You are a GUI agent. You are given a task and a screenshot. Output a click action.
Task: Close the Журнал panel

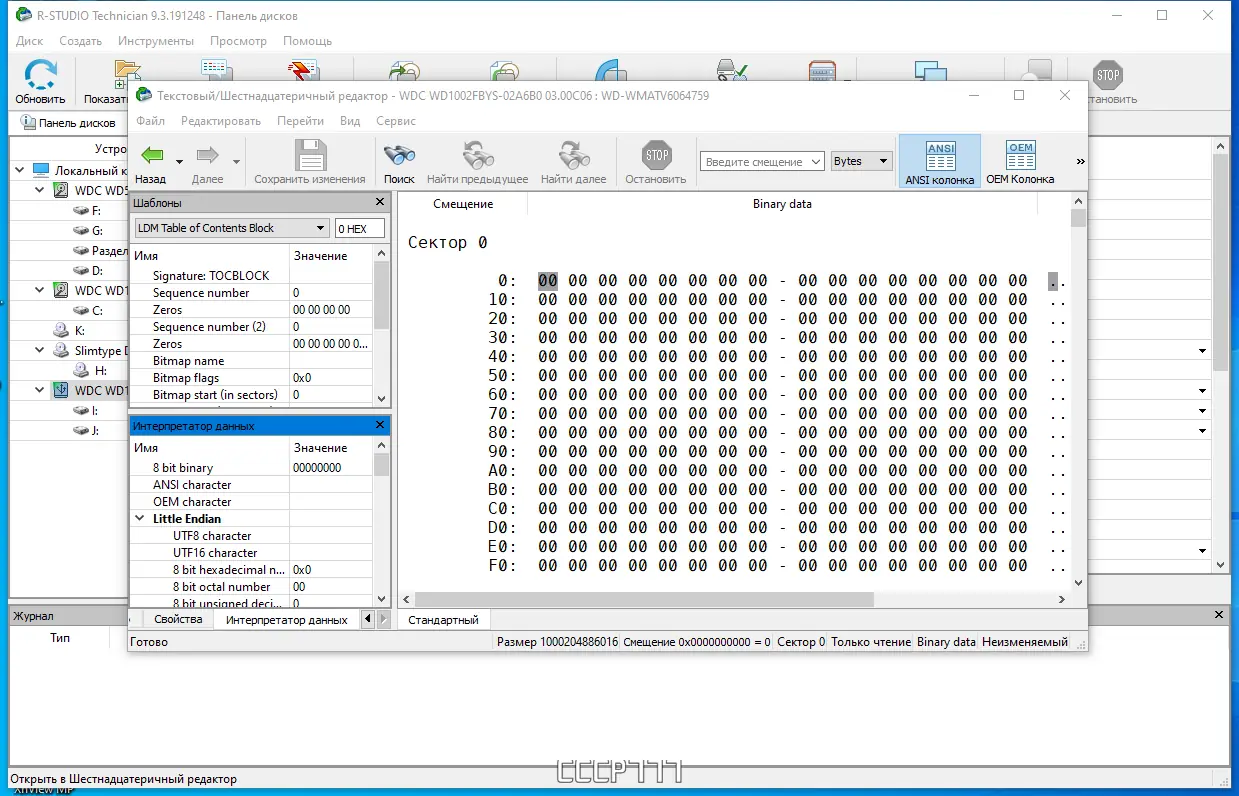(x=1219, y=615)
